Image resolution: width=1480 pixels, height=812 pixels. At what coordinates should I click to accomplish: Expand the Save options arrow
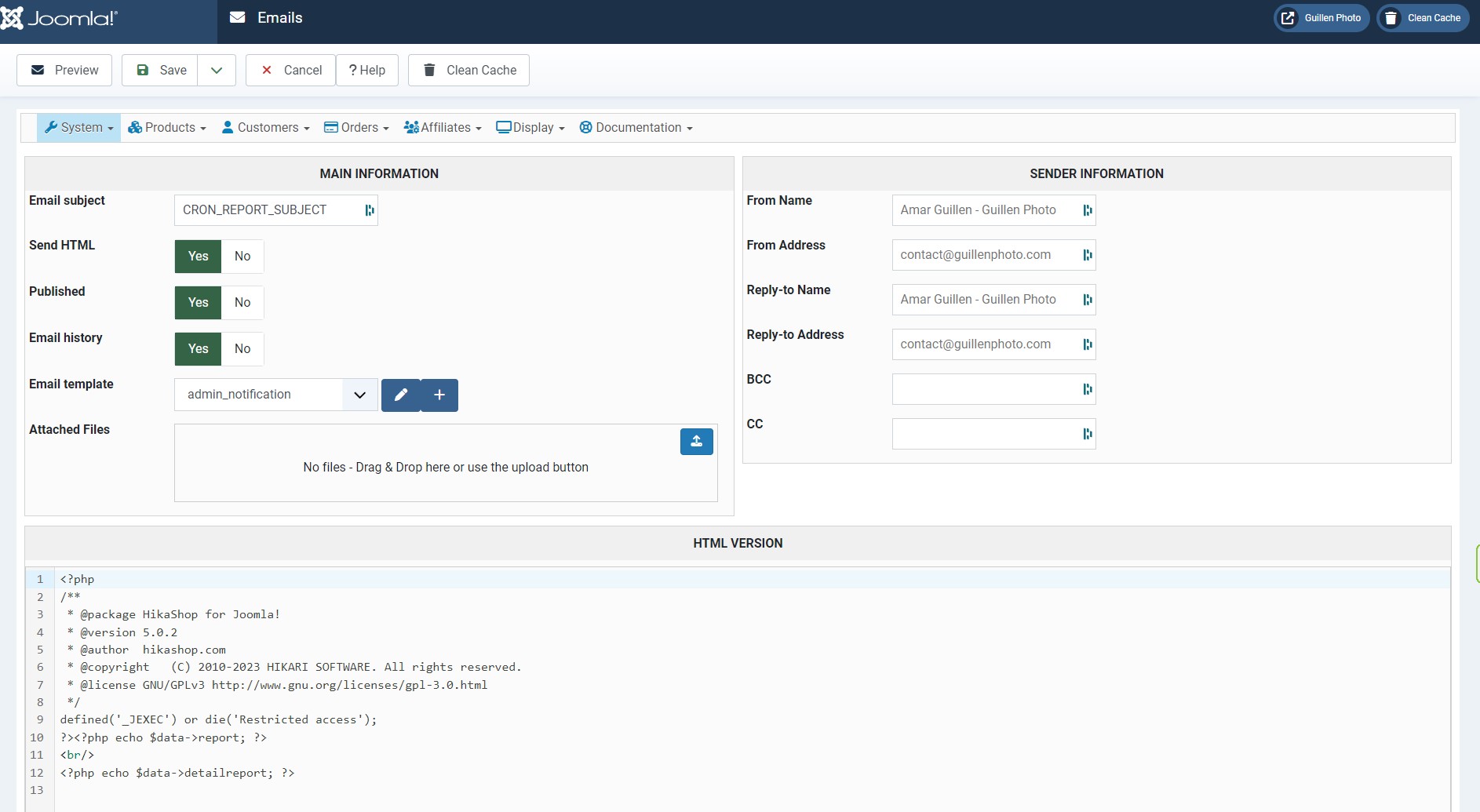coord(217,71)
